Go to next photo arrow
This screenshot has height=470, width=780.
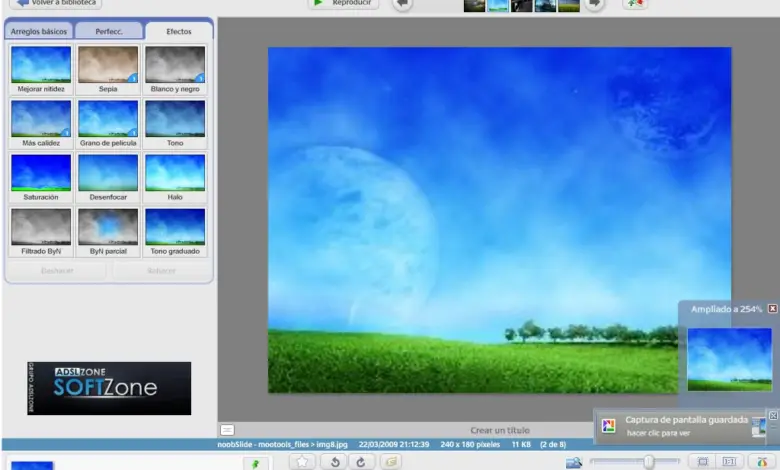click(594, 4)
